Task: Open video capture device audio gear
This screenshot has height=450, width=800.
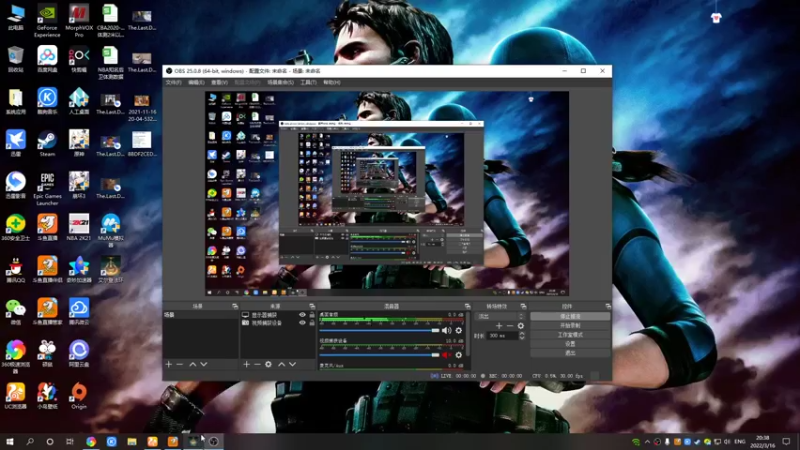Action: (459, 355)
